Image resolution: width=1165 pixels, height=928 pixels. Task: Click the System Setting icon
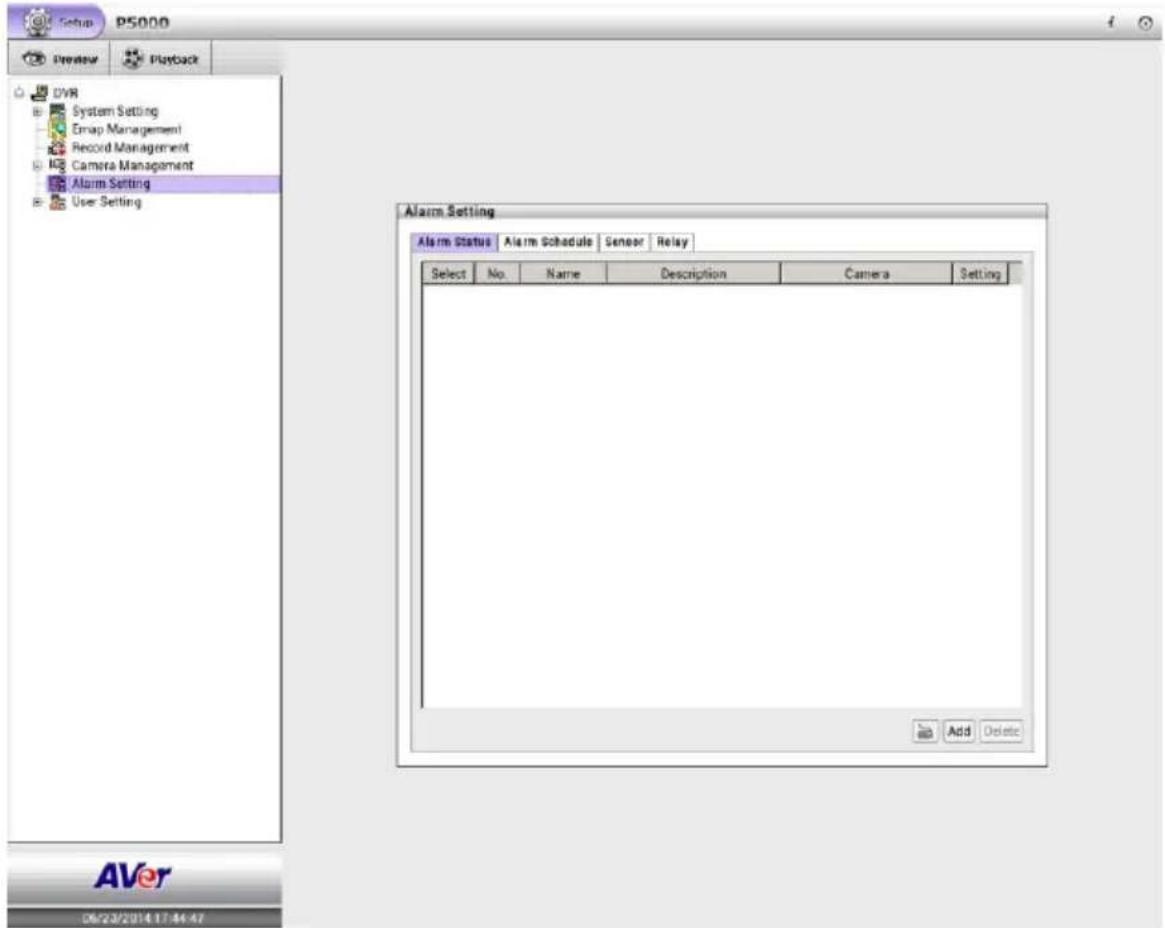(57, 111)
